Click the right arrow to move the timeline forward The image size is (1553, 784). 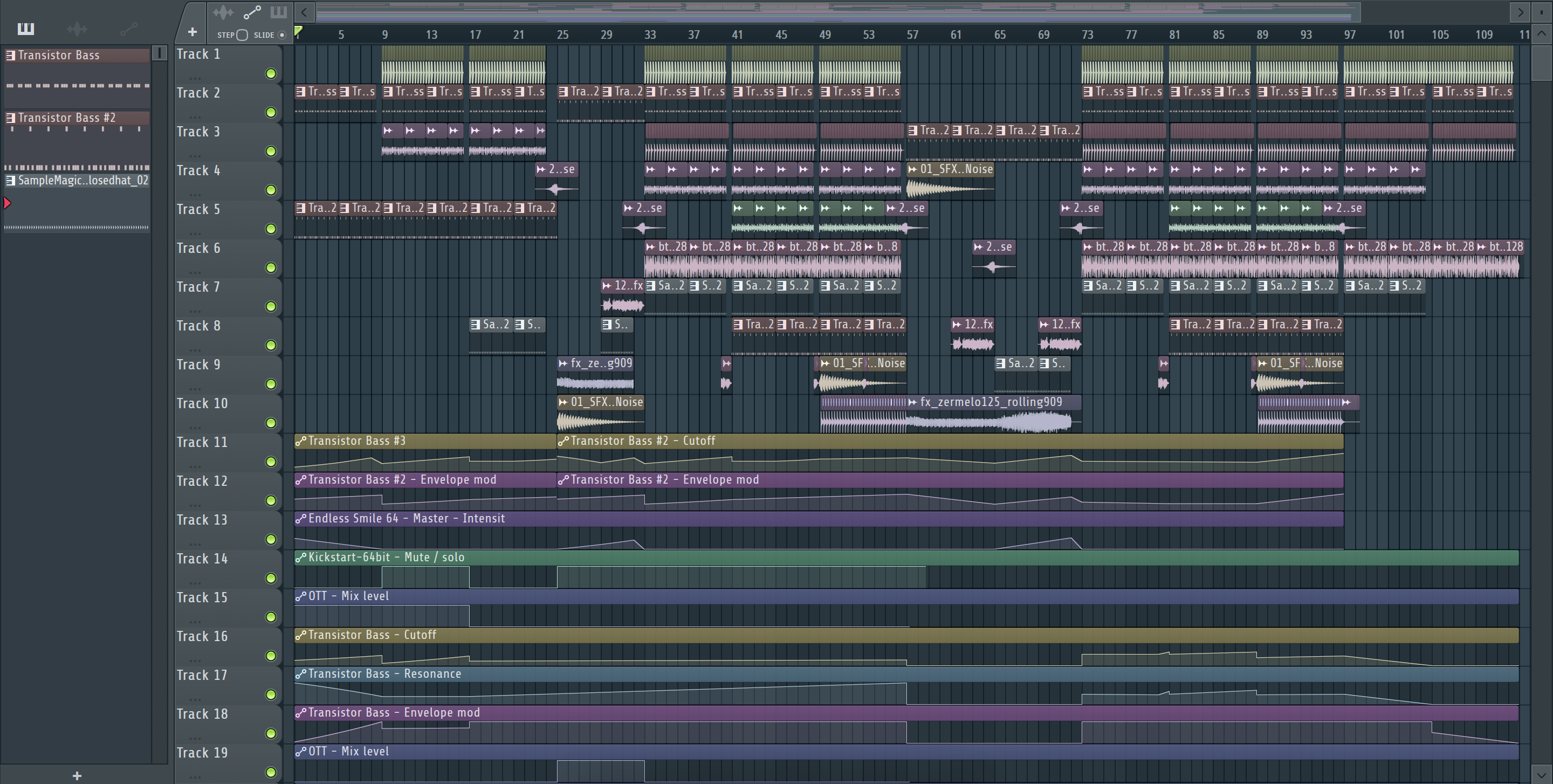(x=1520, y=12)
